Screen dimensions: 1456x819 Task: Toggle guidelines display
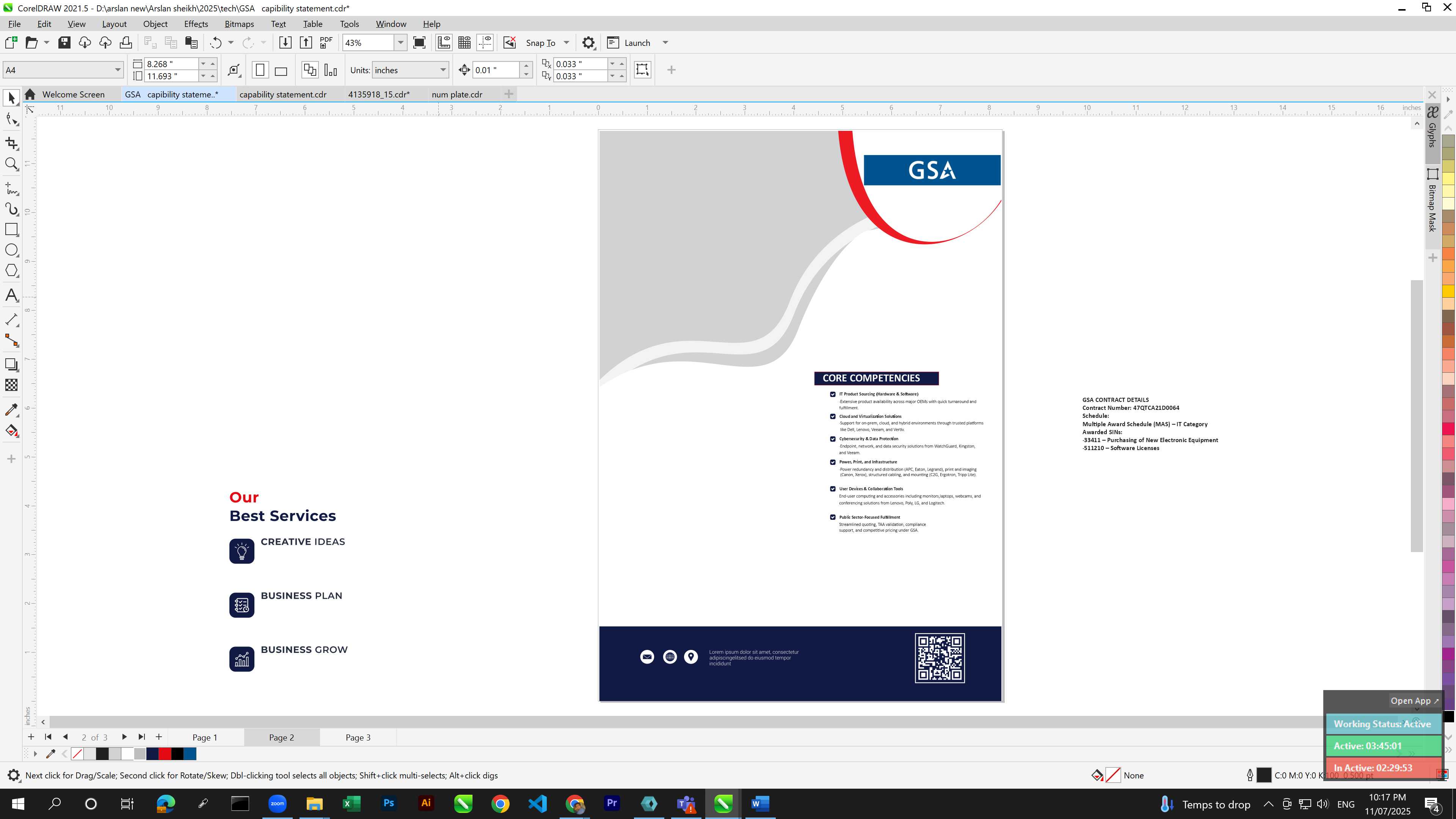pos(485,43)
